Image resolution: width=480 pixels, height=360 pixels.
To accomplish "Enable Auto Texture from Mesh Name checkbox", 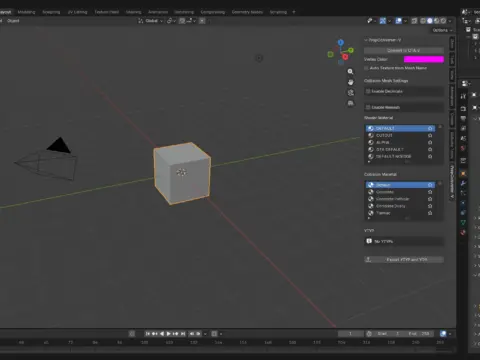I will click(x=366, y=68).
